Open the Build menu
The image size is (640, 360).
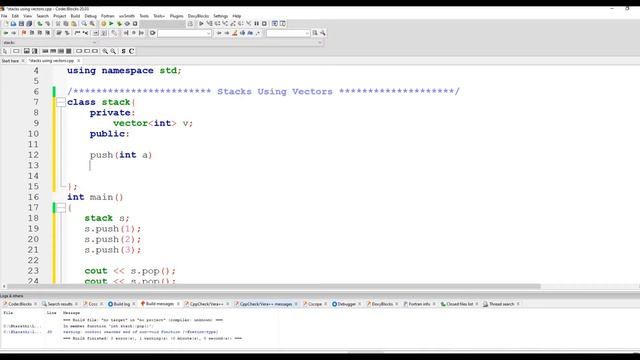click(x=76, y=16)
